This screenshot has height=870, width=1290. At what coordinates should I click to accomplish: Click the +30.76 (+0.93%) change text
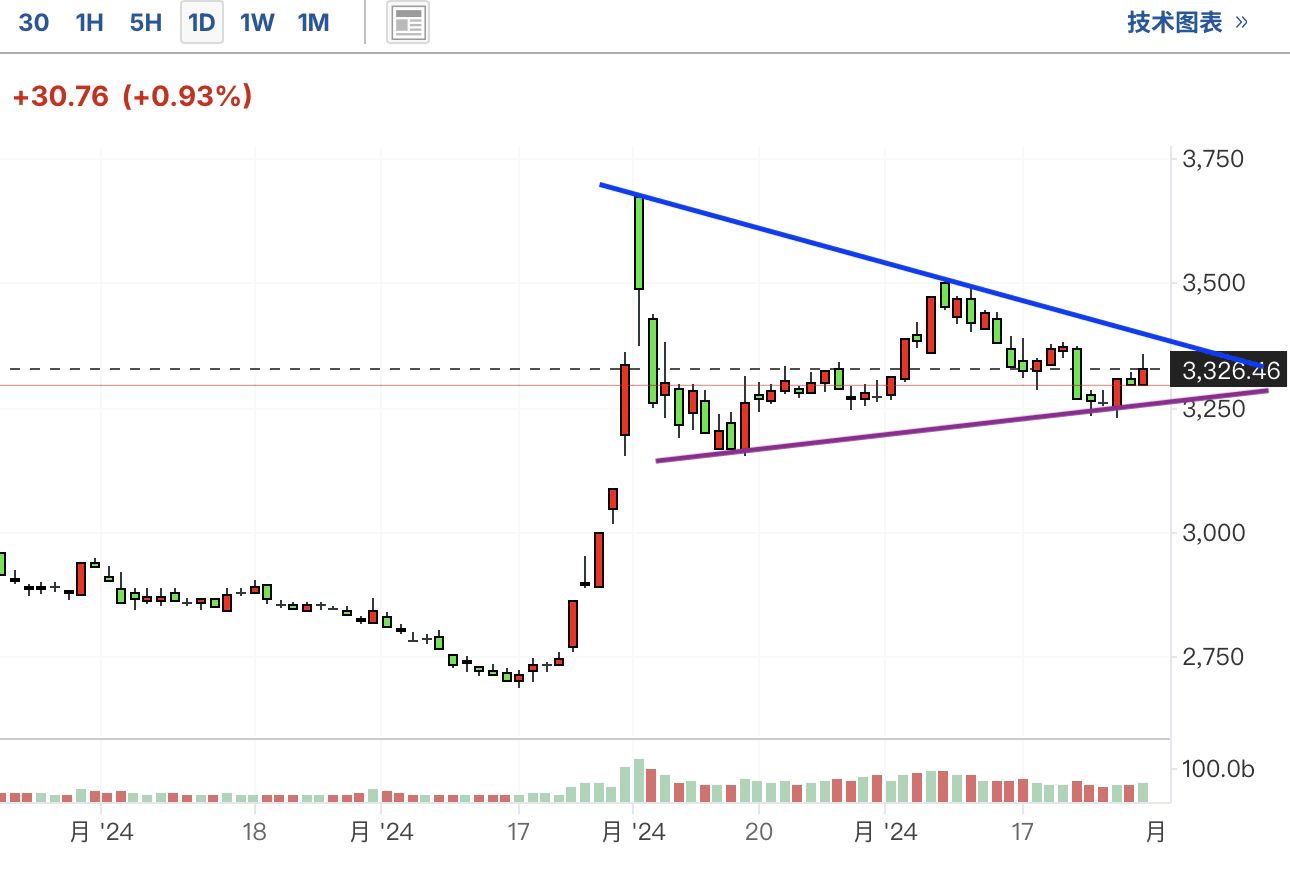pos(132,97)
